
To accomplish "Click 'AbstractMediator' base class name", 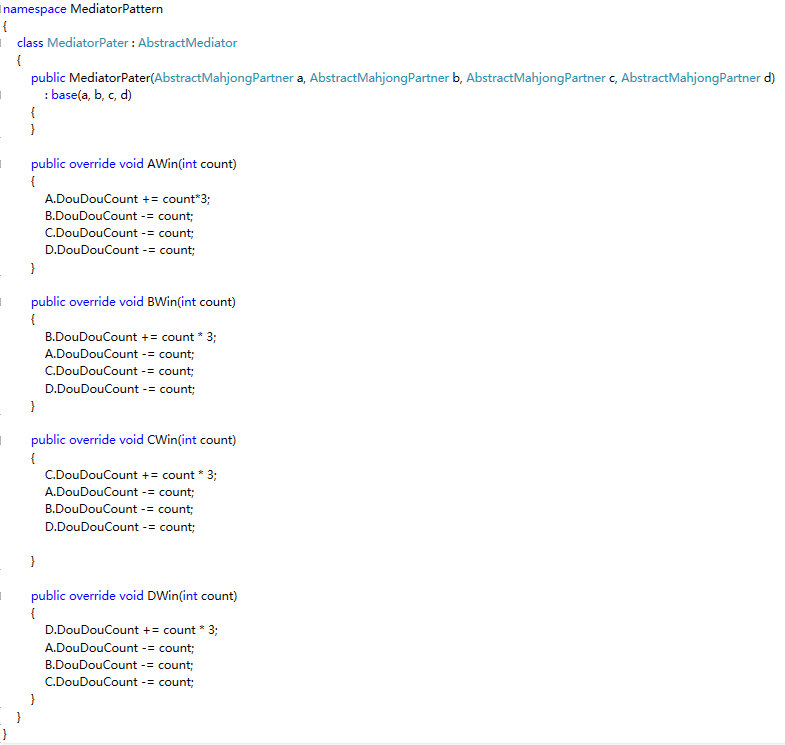I will click(x=188, y=43).
